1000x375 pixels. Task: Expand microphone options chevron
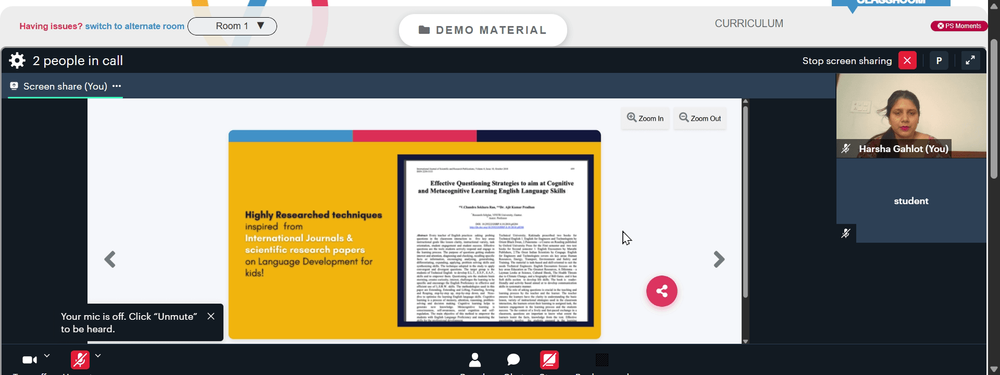98,356
